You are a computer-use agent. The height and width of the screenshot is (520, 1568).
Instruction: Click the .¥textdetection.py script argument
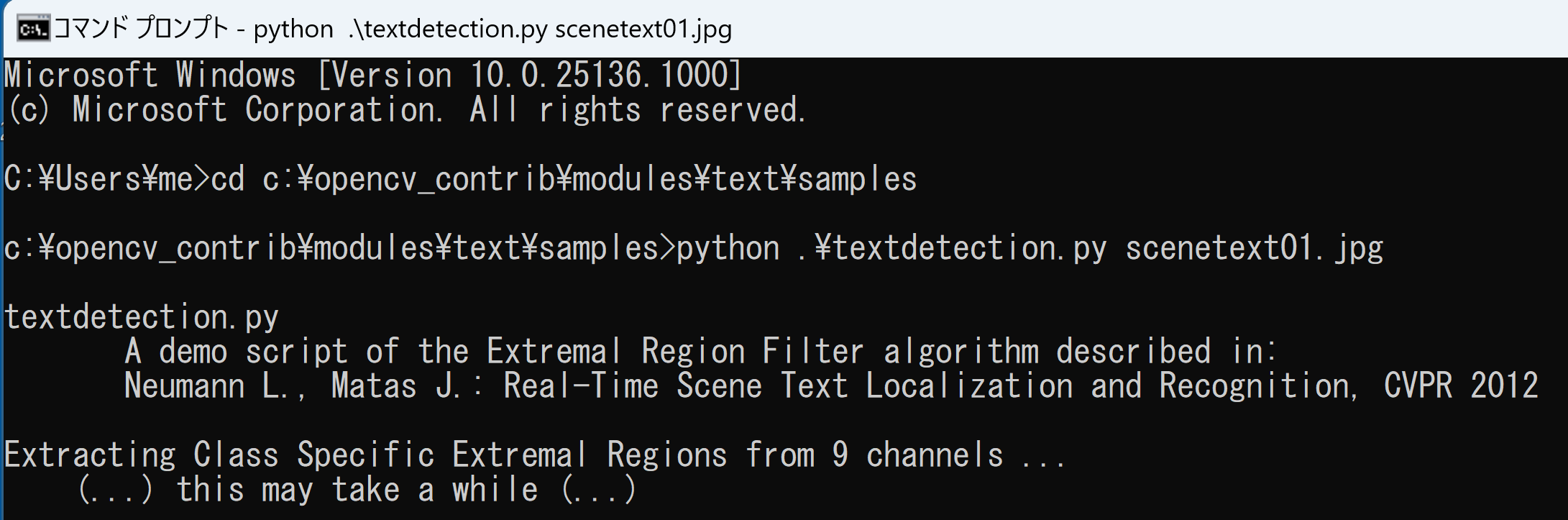coord(952,249)
